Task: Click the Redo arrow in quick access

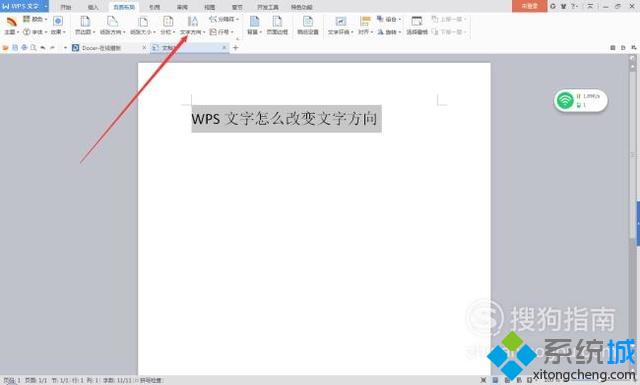Action: (x=52, y=48)
